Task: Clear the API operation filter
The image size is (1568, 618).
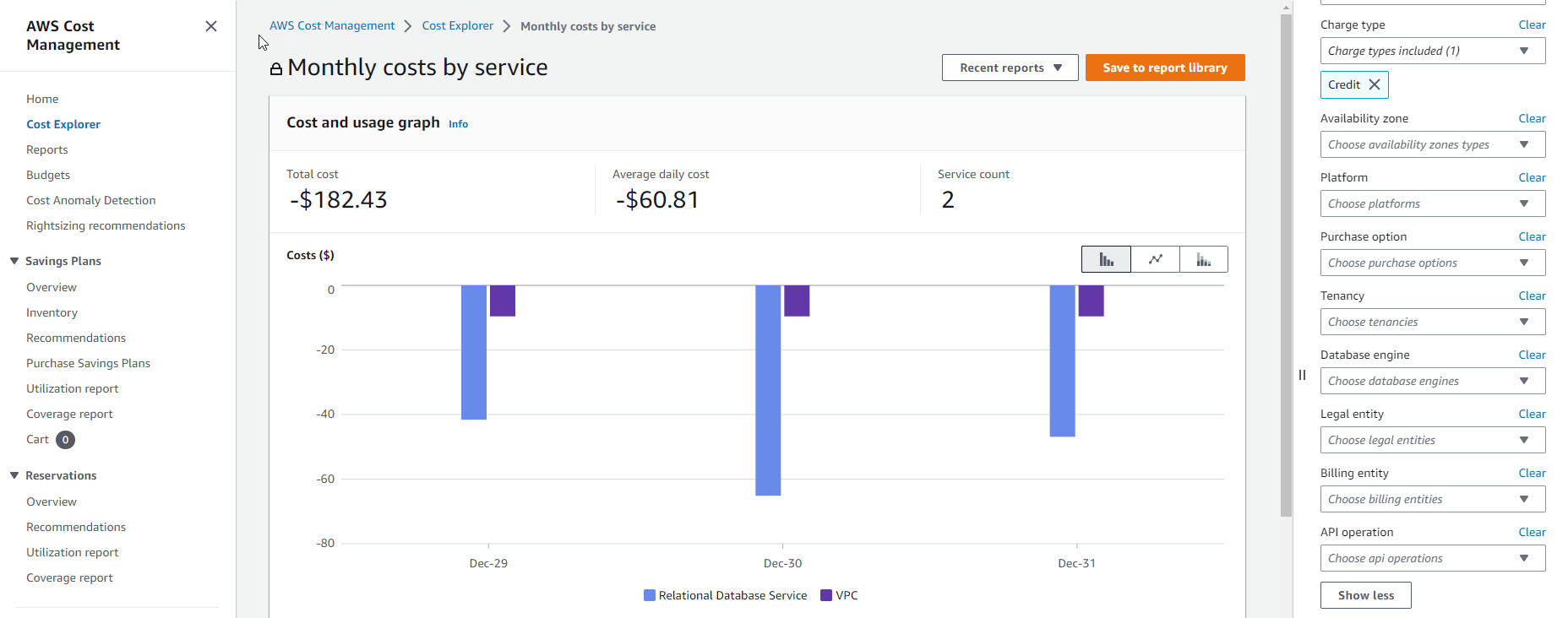Action: click(x=1532, y=532)
